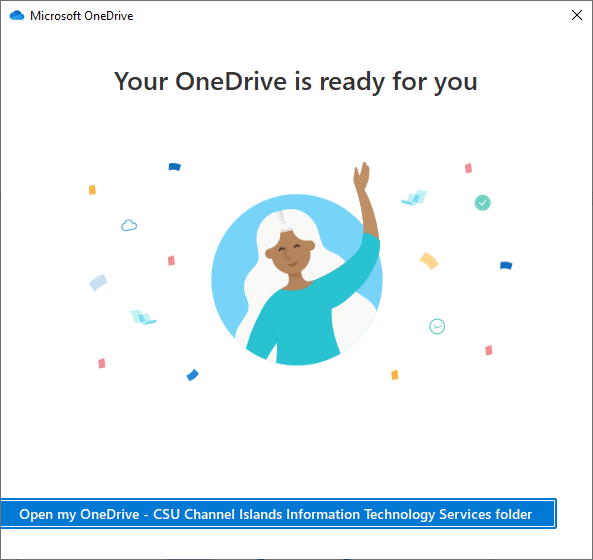Image resolution: width=593 pixels, height=560 pixels.
Task: Click the teal clock icon
Action: 437,326
